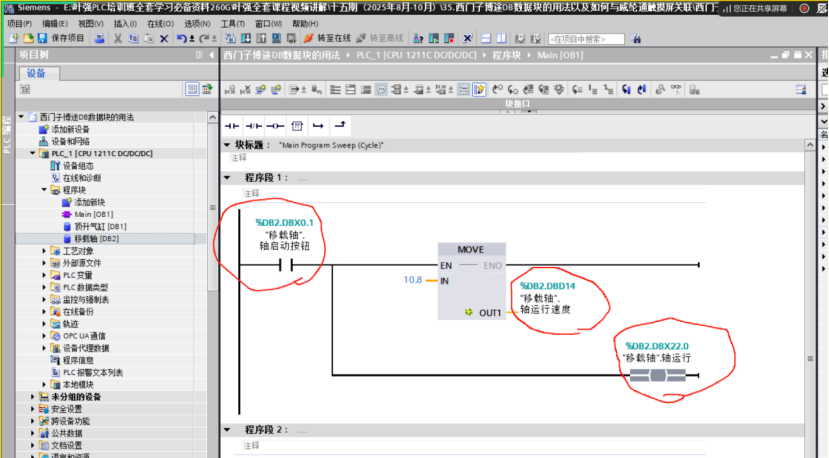Click the stop CPU icon
This screenshot has width=829, height=458.
[449, 39]
